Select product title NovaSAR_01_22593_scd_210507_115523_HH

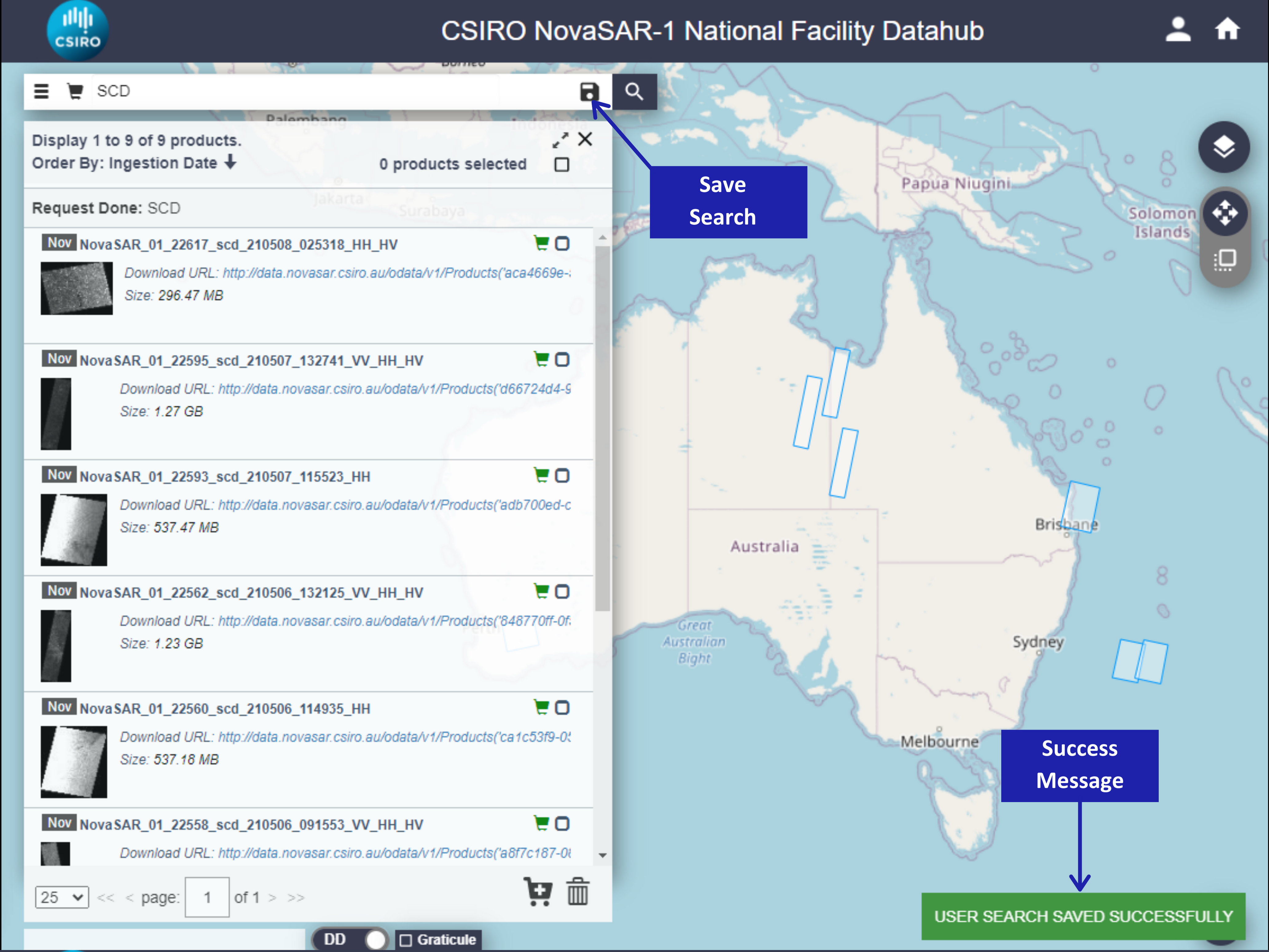click(x=225, y=477)
